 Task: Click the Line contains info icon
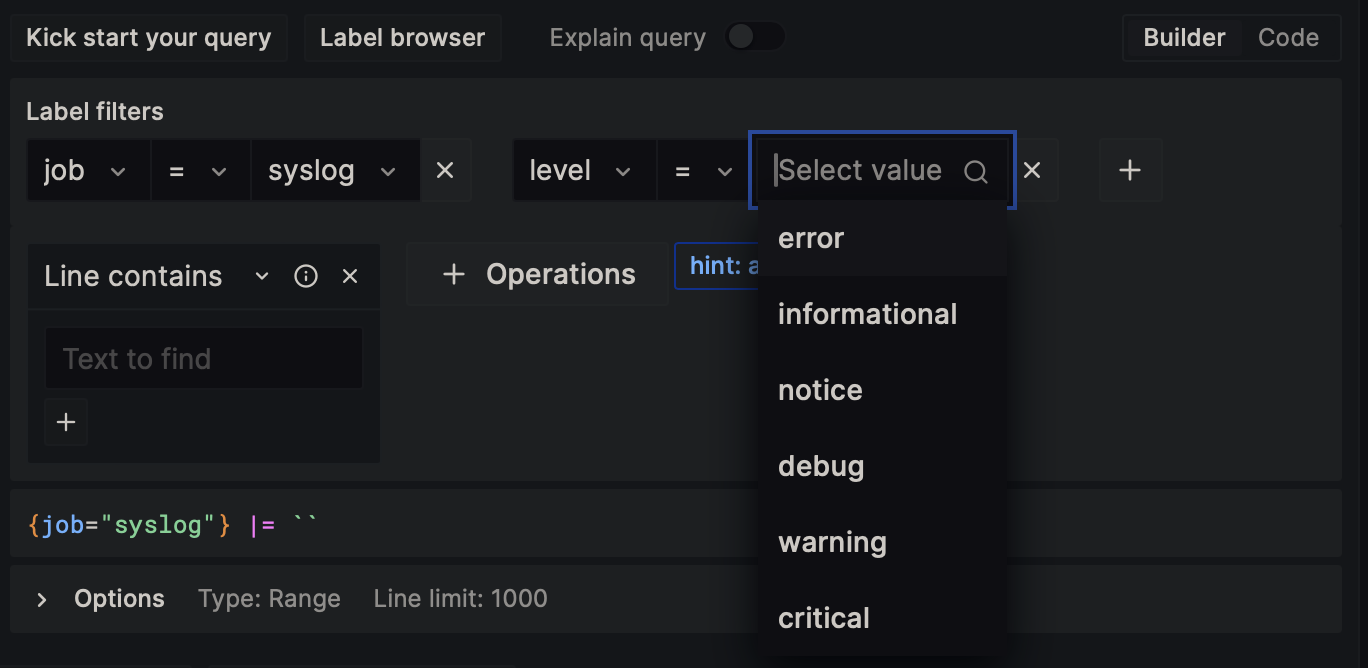tap(306, 276)
